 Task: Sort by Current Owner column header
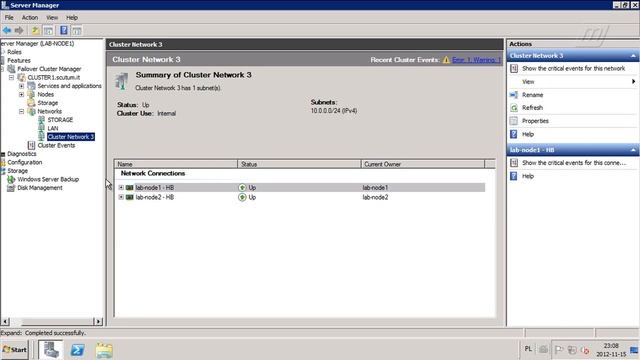click(x=423, y=164)
